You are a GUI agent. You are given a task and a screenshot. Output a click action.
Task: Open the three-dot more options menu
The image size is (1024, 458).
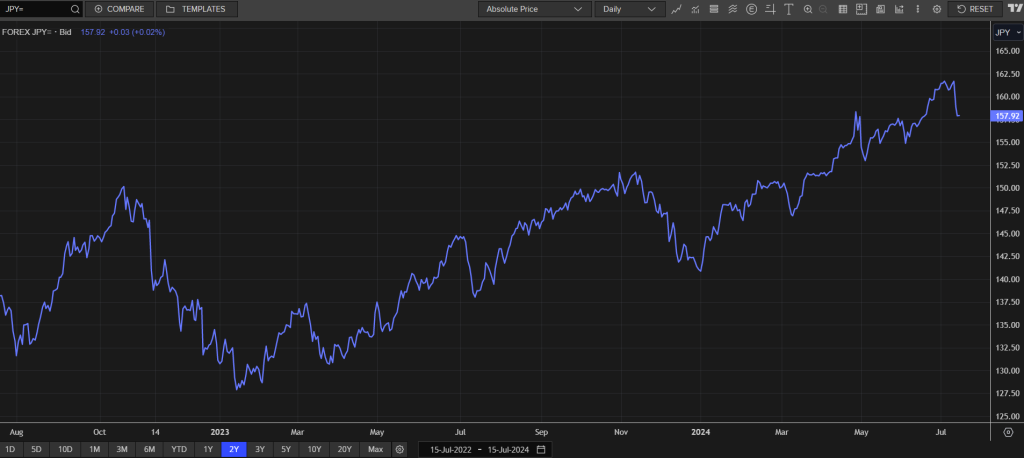[x=917, y=9]
